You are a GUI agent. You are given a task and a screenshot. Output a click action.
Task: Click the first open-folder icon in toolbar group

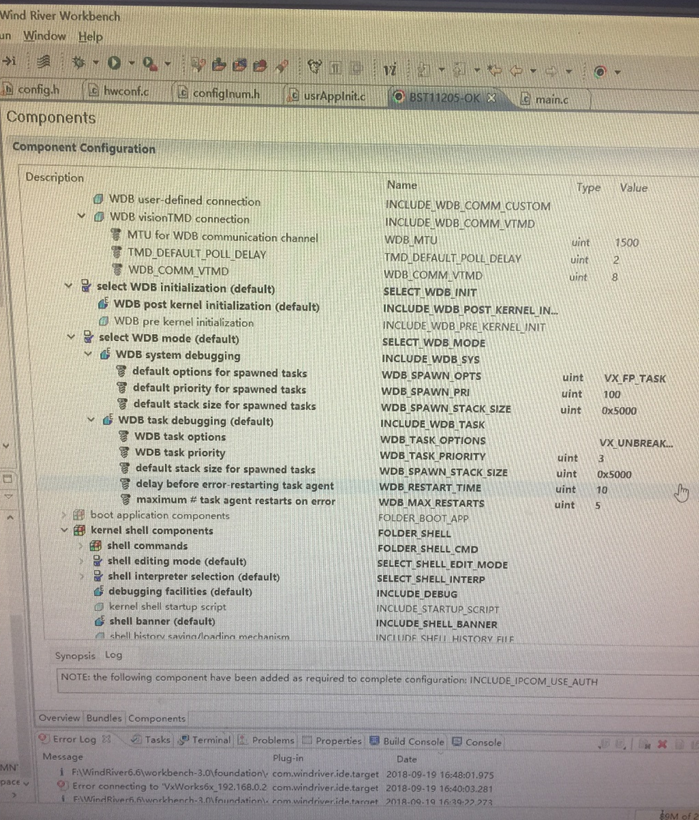coord(219,65)
